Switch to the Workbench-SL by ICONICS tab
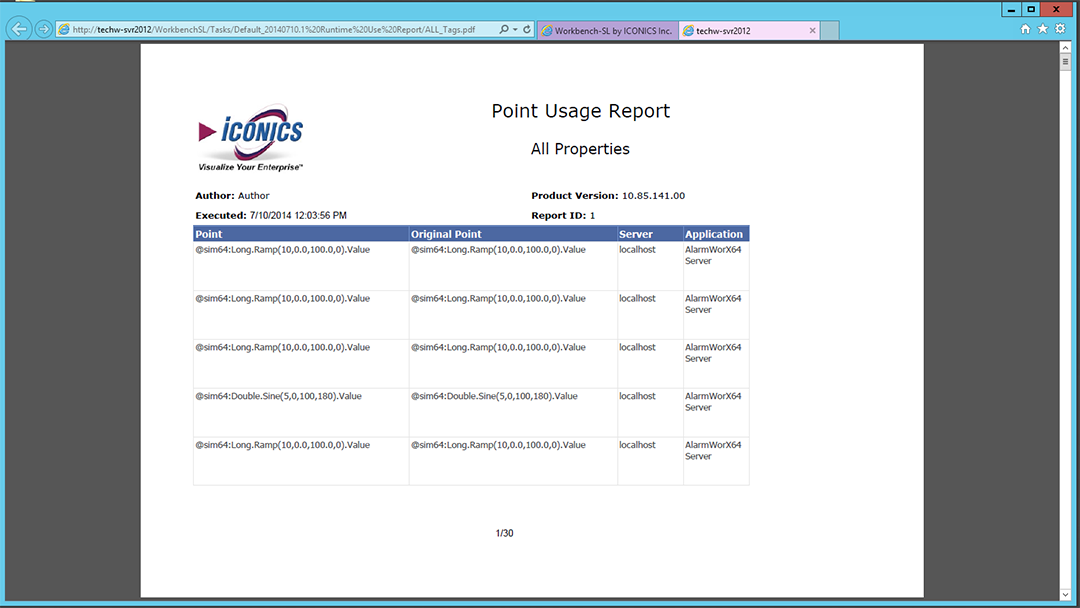This screenshot has height=608, width=1080. coord(607,31)
